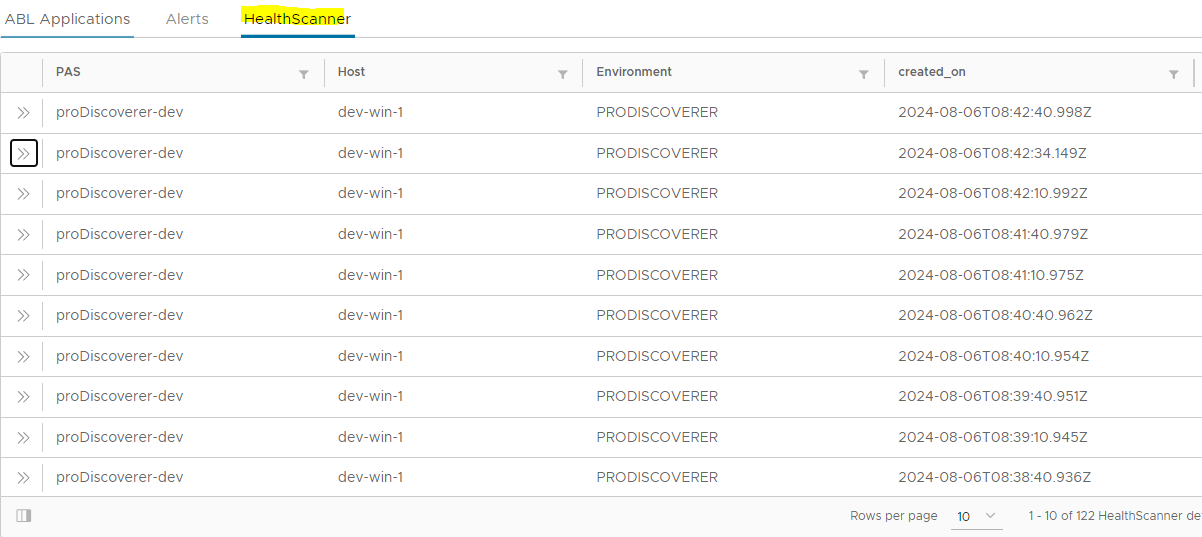1202x537 pixels.
Task: Click the 08:39:40.951Z timestamp cell
Action: point(993,397)
